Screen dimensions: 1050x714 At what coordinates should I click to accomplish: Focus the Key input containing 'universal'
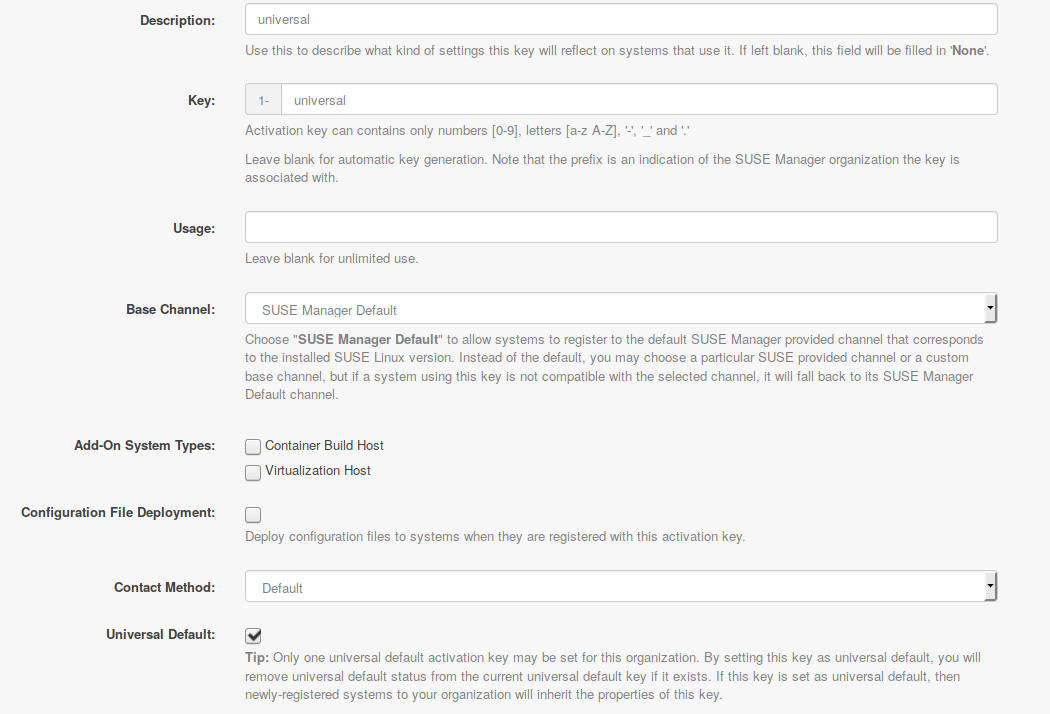pos(638,100)
